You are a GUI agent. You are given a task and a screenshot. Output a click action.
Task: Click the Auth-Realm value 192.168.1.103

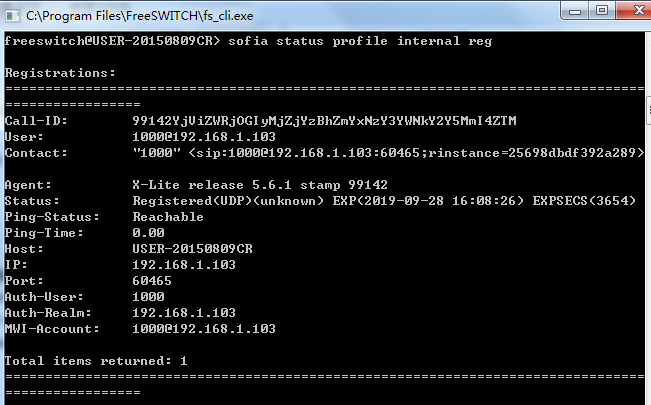[x=184, y=313]
